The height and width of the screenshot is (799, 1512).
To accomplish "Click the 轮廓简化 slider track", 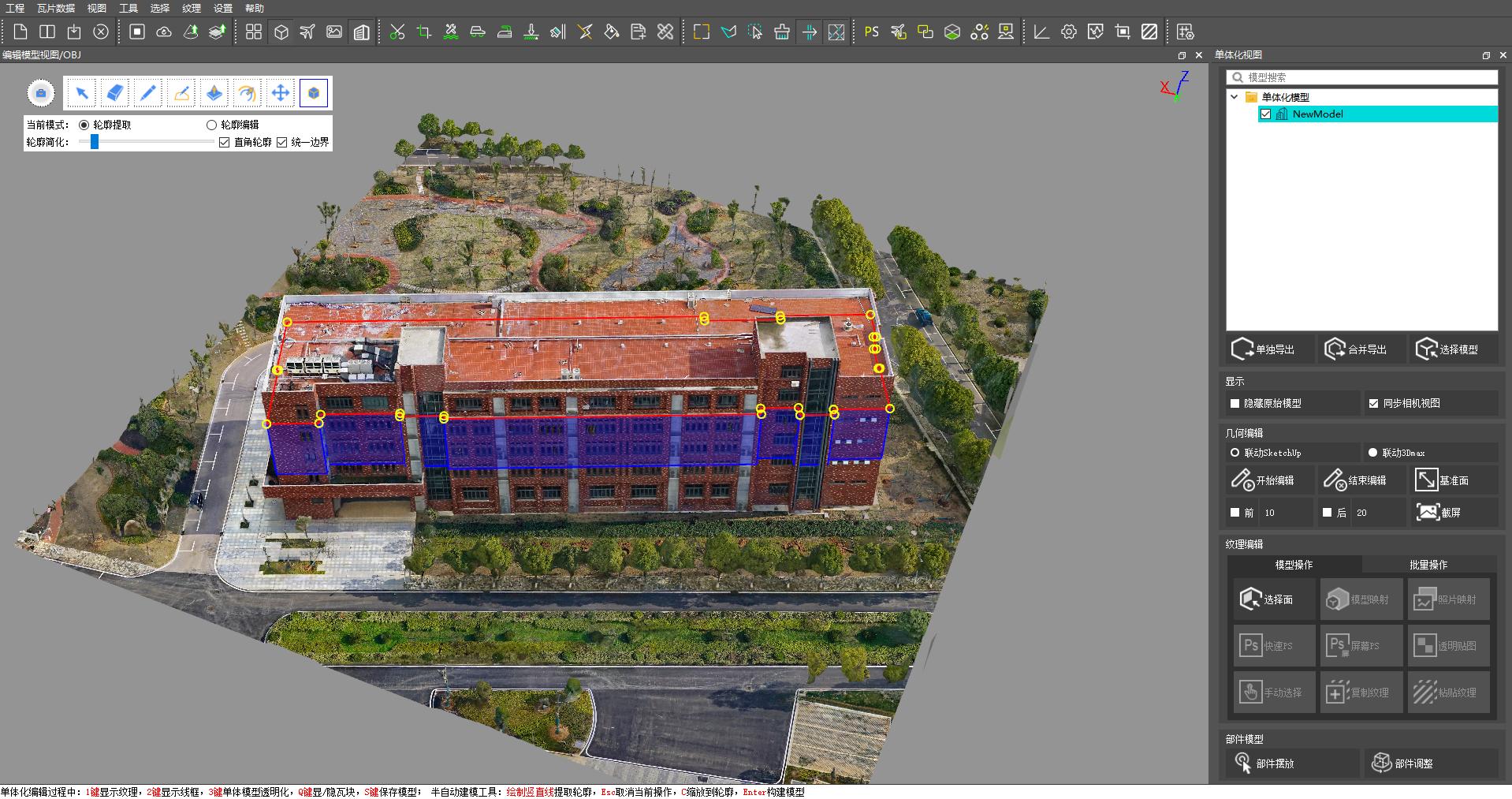I will 147,142.
